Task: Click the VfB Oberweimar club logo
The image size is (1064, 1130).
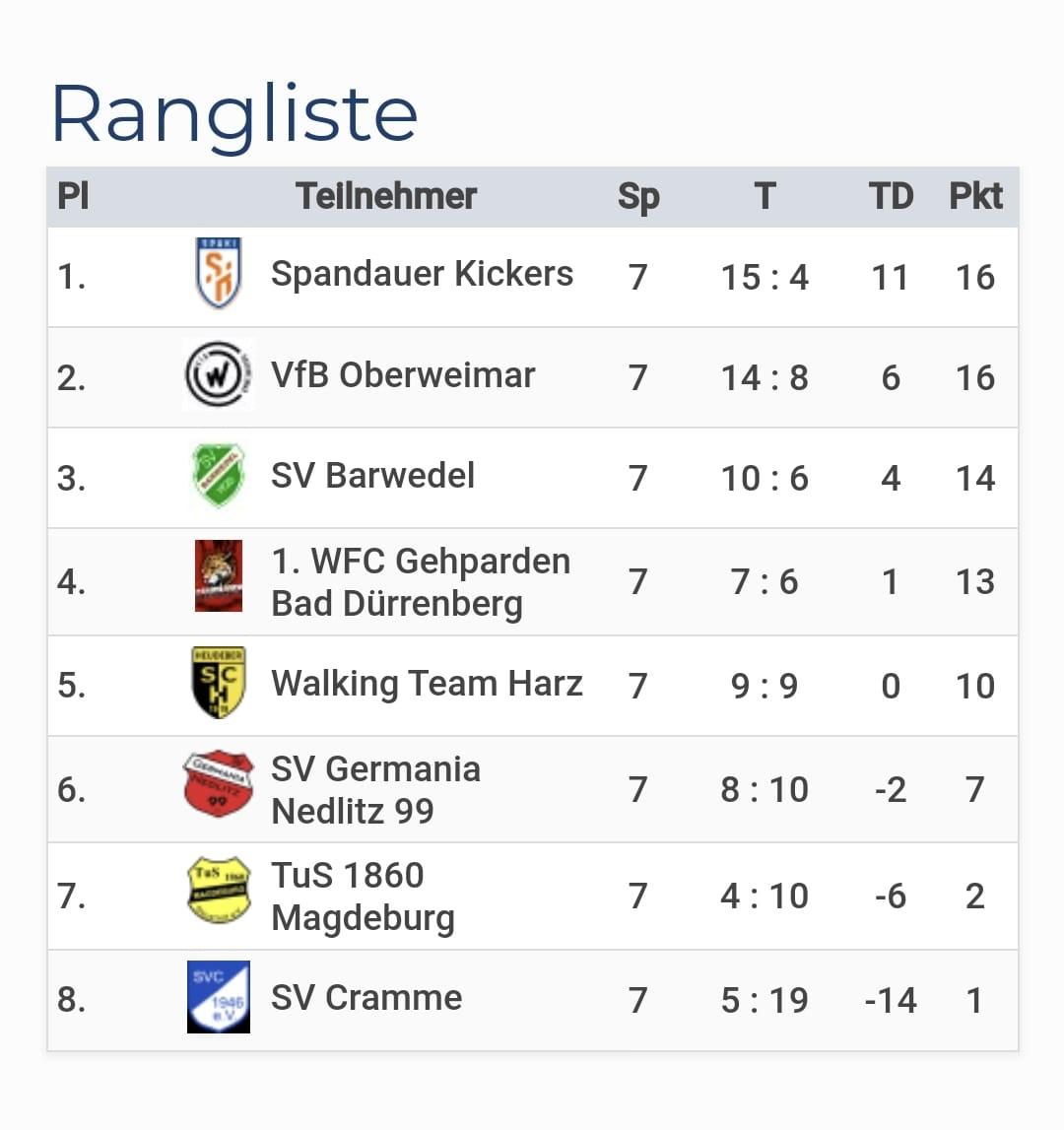Action: (219, 374)
